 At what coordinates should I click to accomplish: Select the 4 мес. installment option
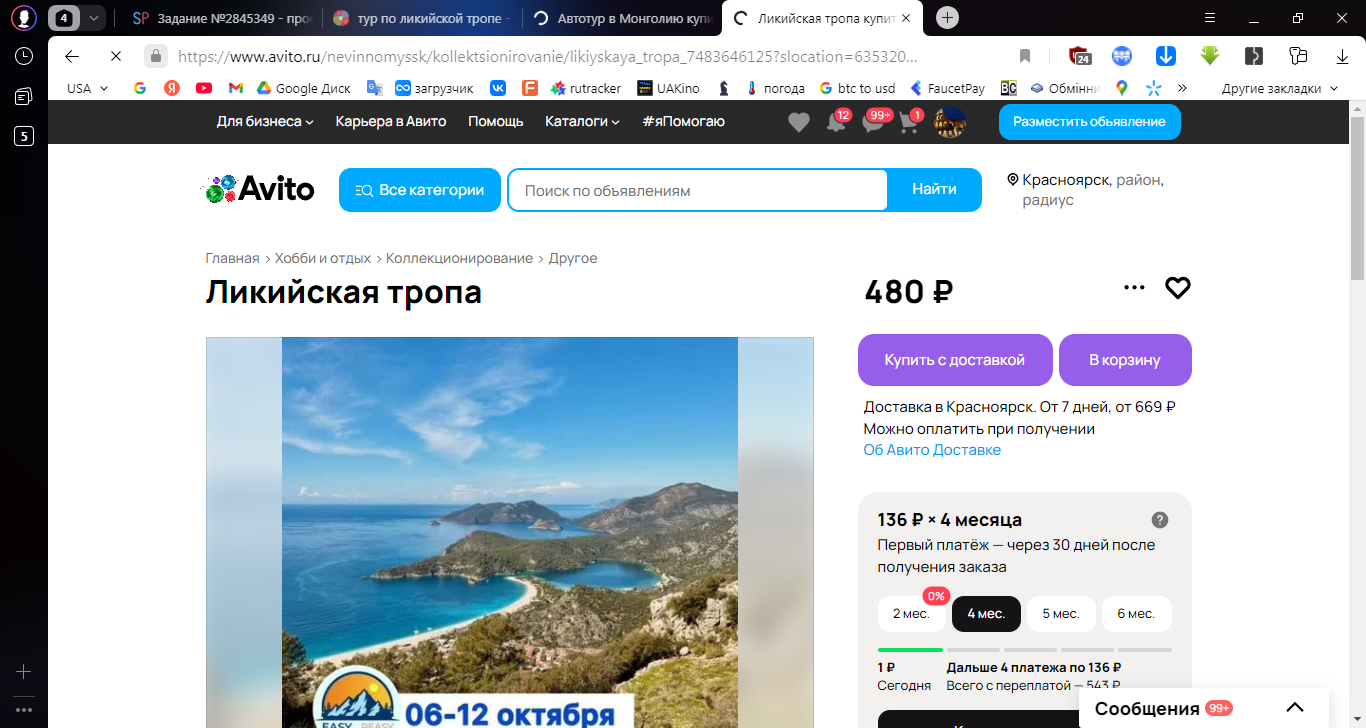coord(986,614)
